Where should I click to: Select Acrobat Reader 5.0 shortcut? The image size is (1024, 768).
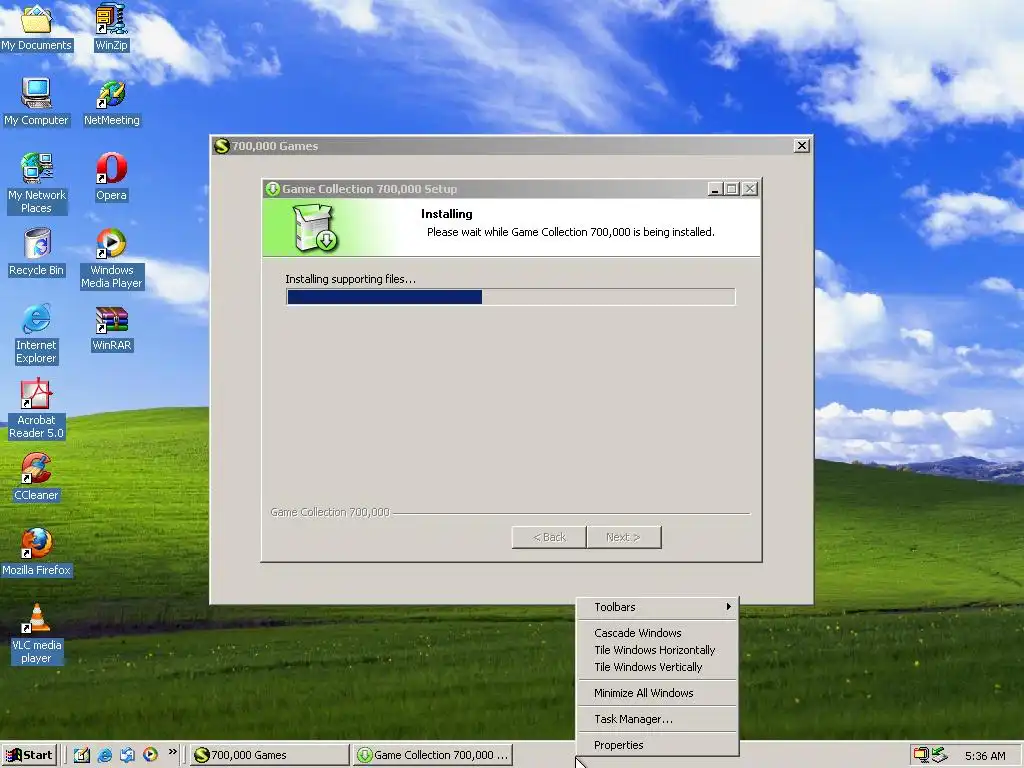coord(36,408)
